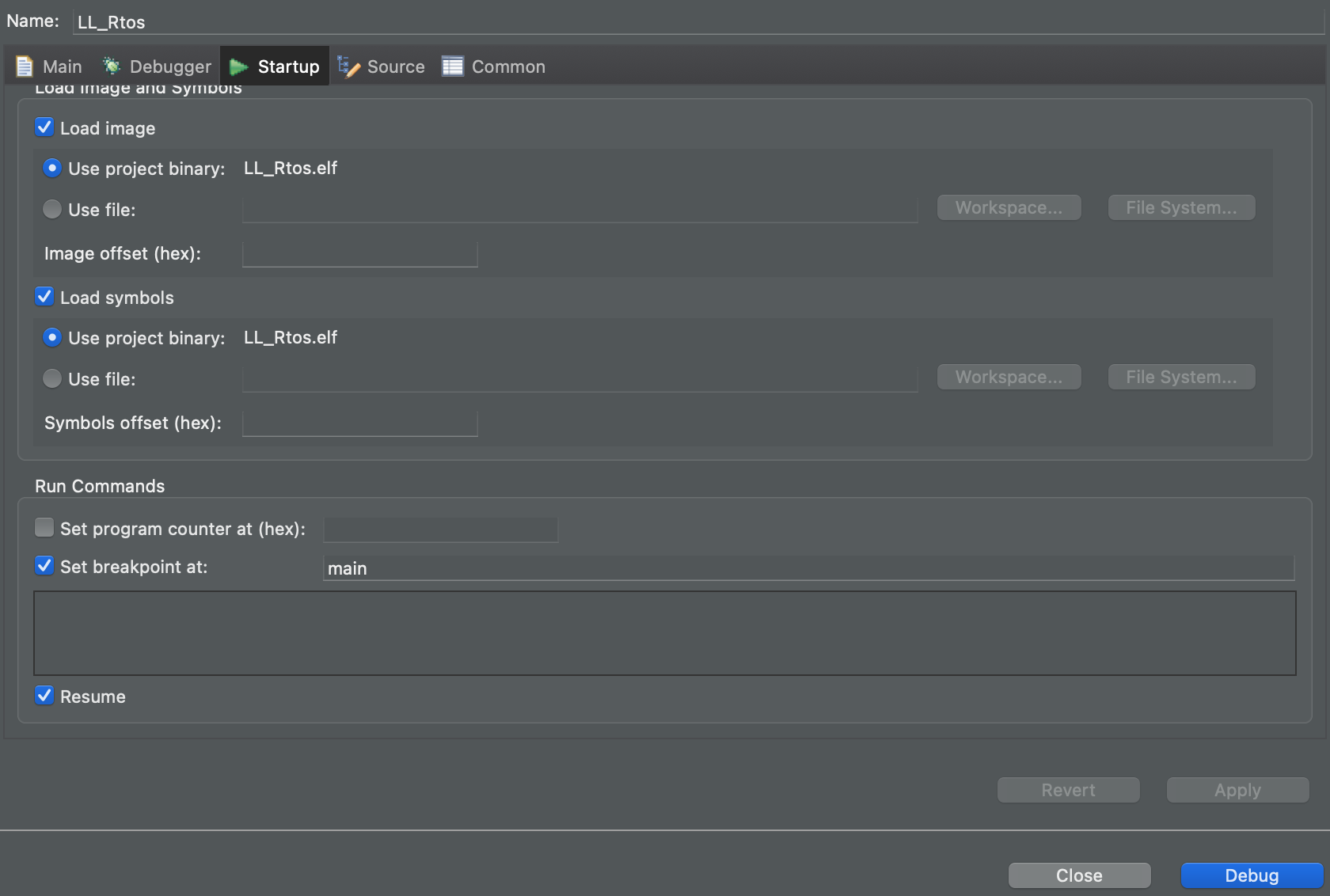Click File System button in Load image section
Image resolution: width=1330 pixels, height=896 pixels.
[x=1182, y=207]
